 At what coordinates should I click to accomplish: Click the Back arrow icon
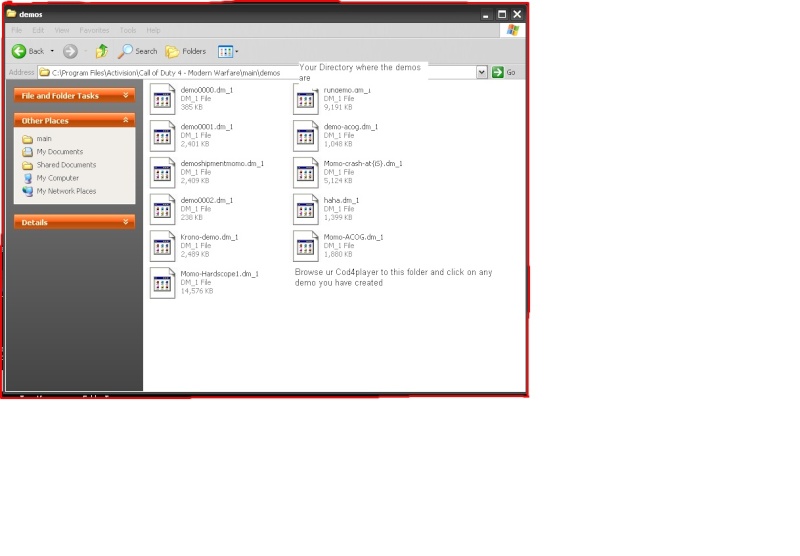coord(19,51)
